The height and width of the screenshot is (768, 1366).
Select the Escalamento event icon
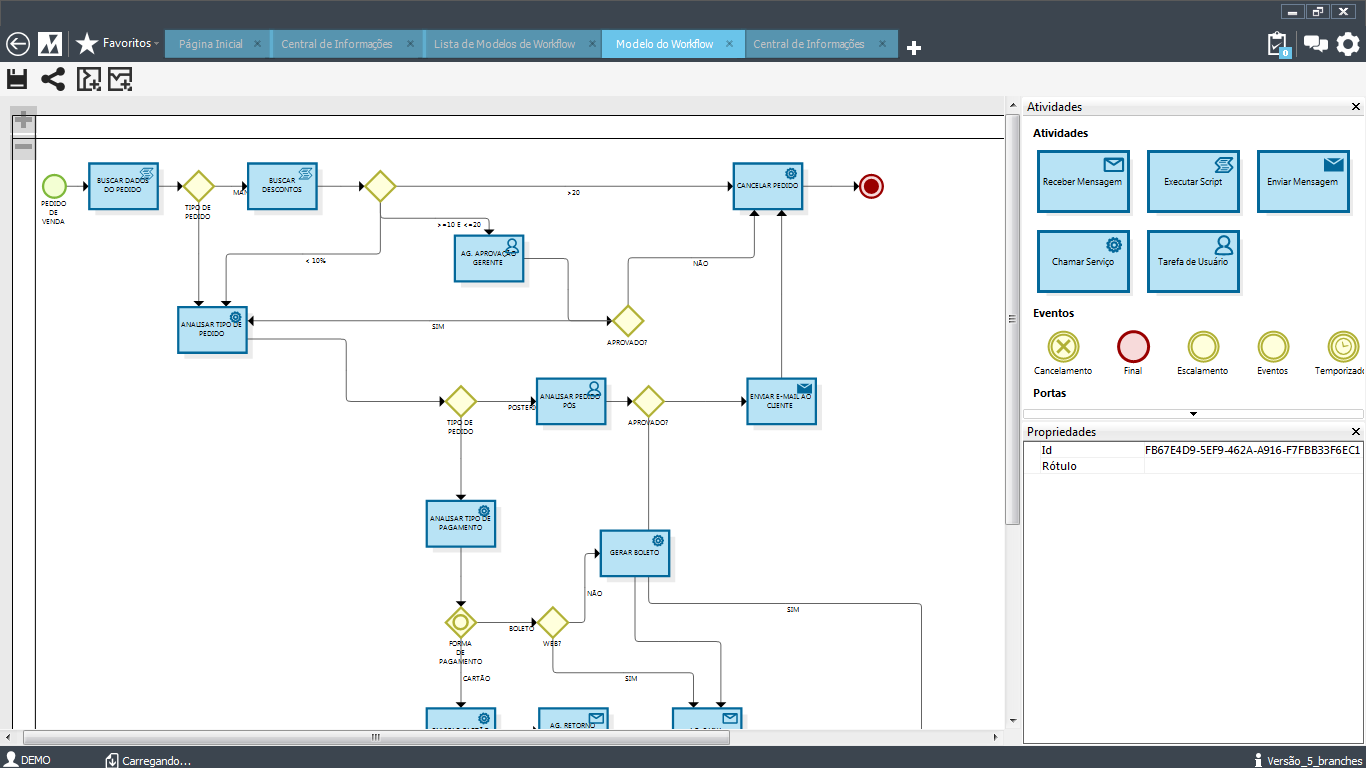(x=1203, y=347)
